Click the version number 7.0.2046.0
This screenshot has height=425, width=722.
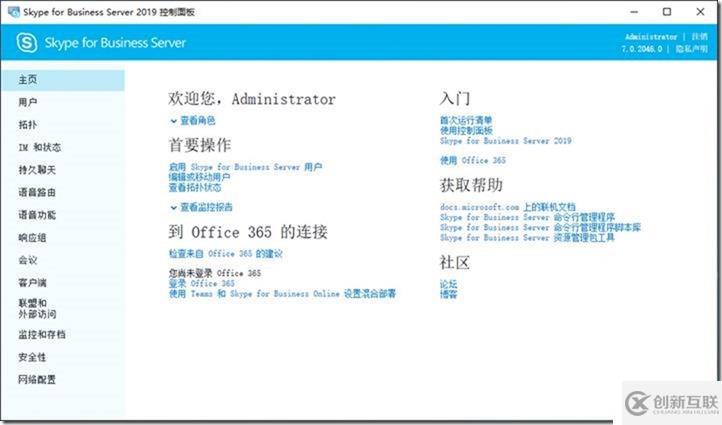[641, 48]
